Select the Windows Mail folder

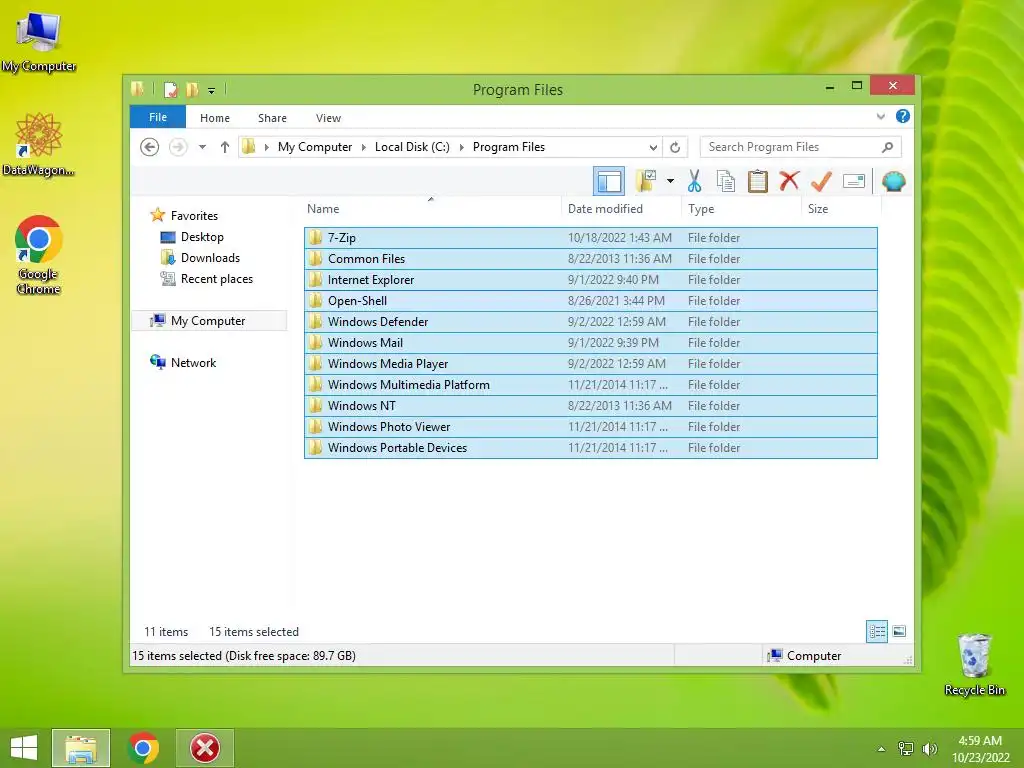[590, 342]
